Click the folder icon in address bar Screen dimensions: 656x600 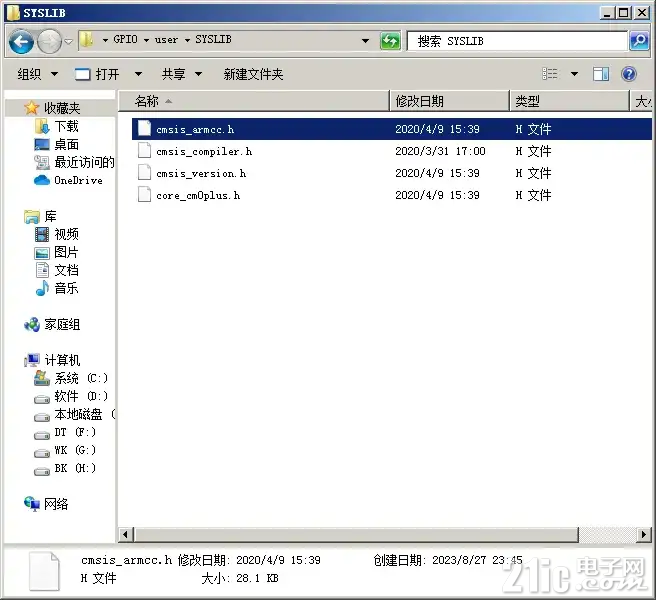point(87,40)
